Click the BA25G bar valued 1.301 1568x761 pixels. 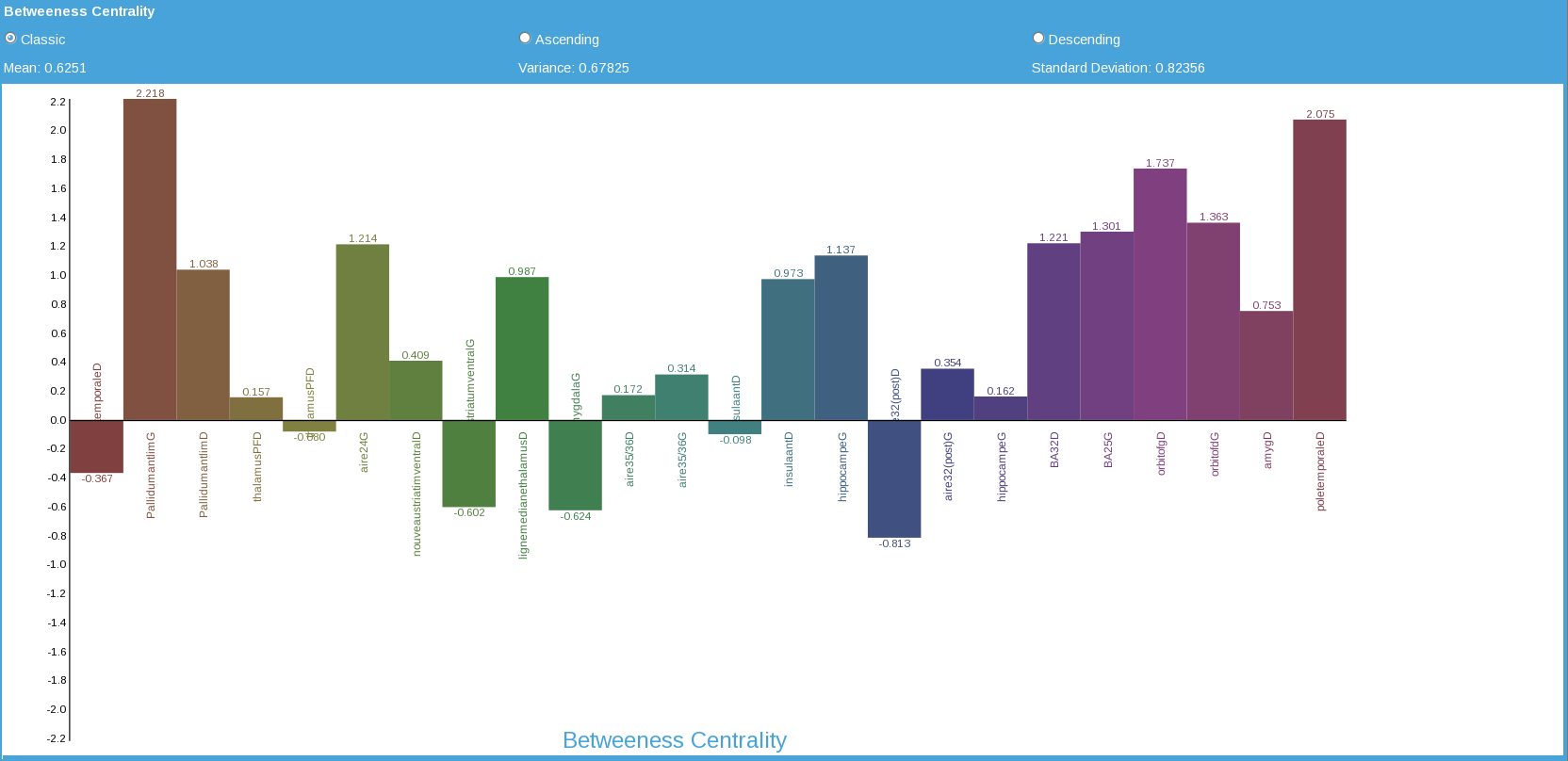pyautogui.click(x=1106, y=326)
